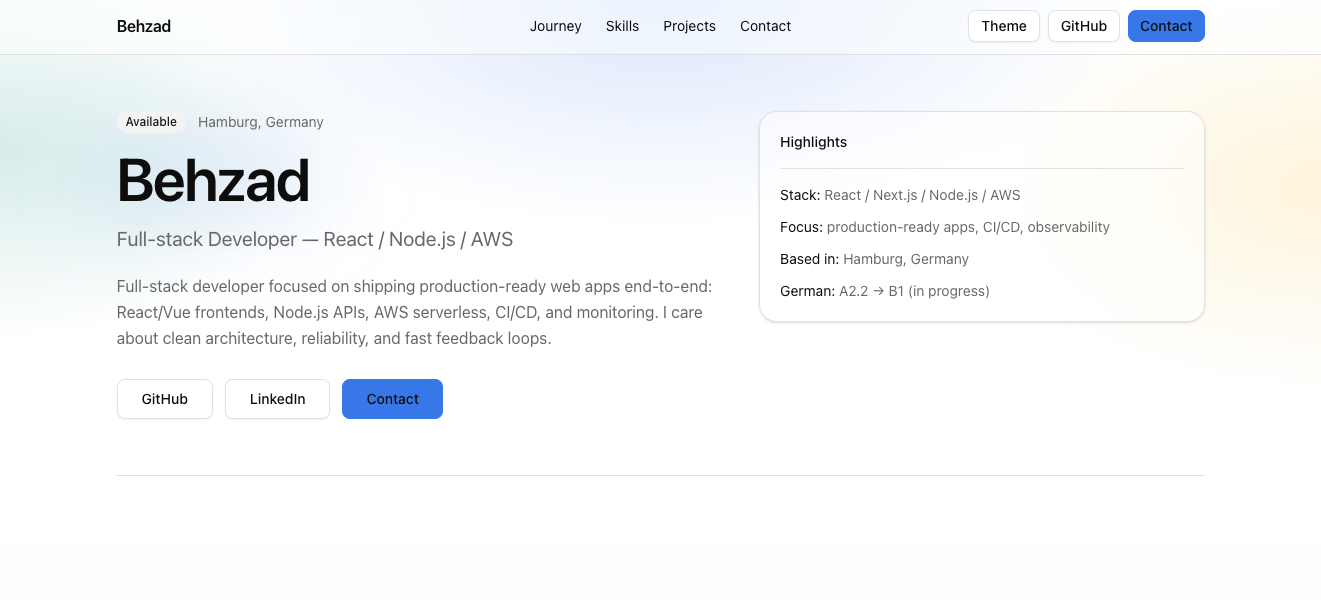
Task: Open the Journey section from the navigation
Action: (555, 26)
